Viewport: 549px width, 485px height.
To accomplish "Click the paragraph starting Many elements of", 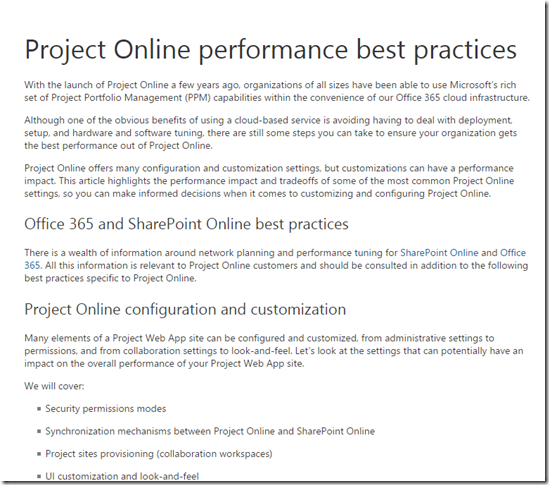I will [274, 351].
